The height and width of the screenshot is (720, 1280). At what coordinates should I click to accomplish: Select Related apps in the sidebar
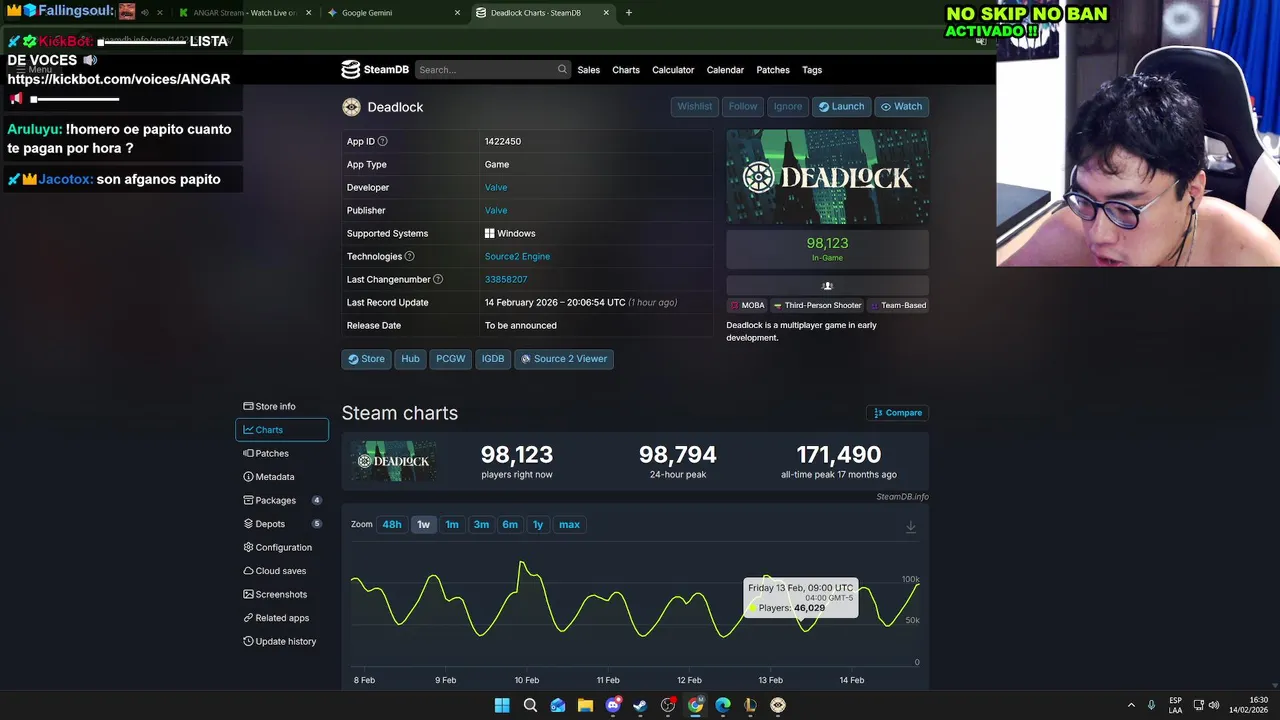pyautogui.click(x=282, y=618)
